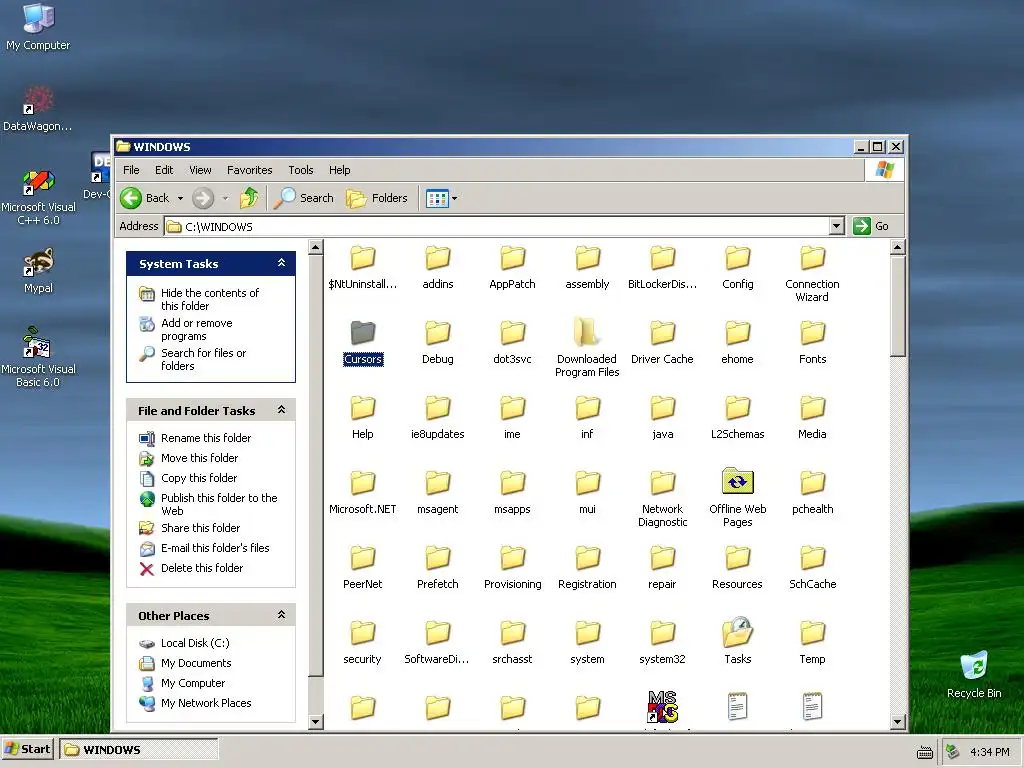Select the Downloaded Program Files folder
The image size is (1024, 768).
pyautogui.click(x=587, y=348)
